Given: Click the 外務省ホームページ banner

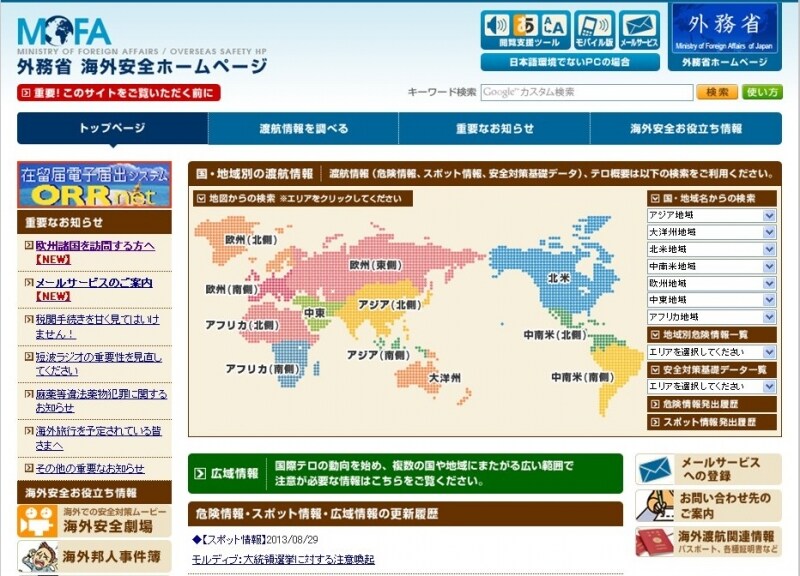Looking at the screenshot, I should click(x=724, y=37).
